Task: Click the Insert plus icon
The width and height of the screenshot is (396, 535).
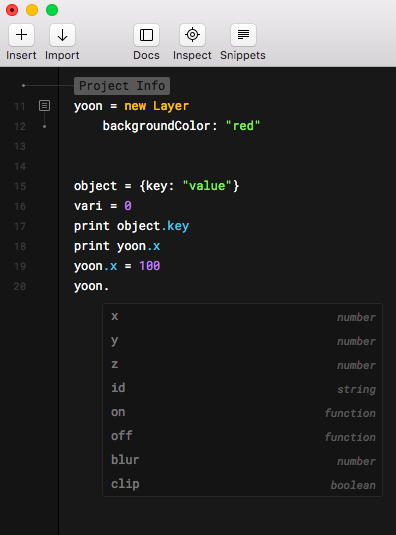Action: coord(21,35)
